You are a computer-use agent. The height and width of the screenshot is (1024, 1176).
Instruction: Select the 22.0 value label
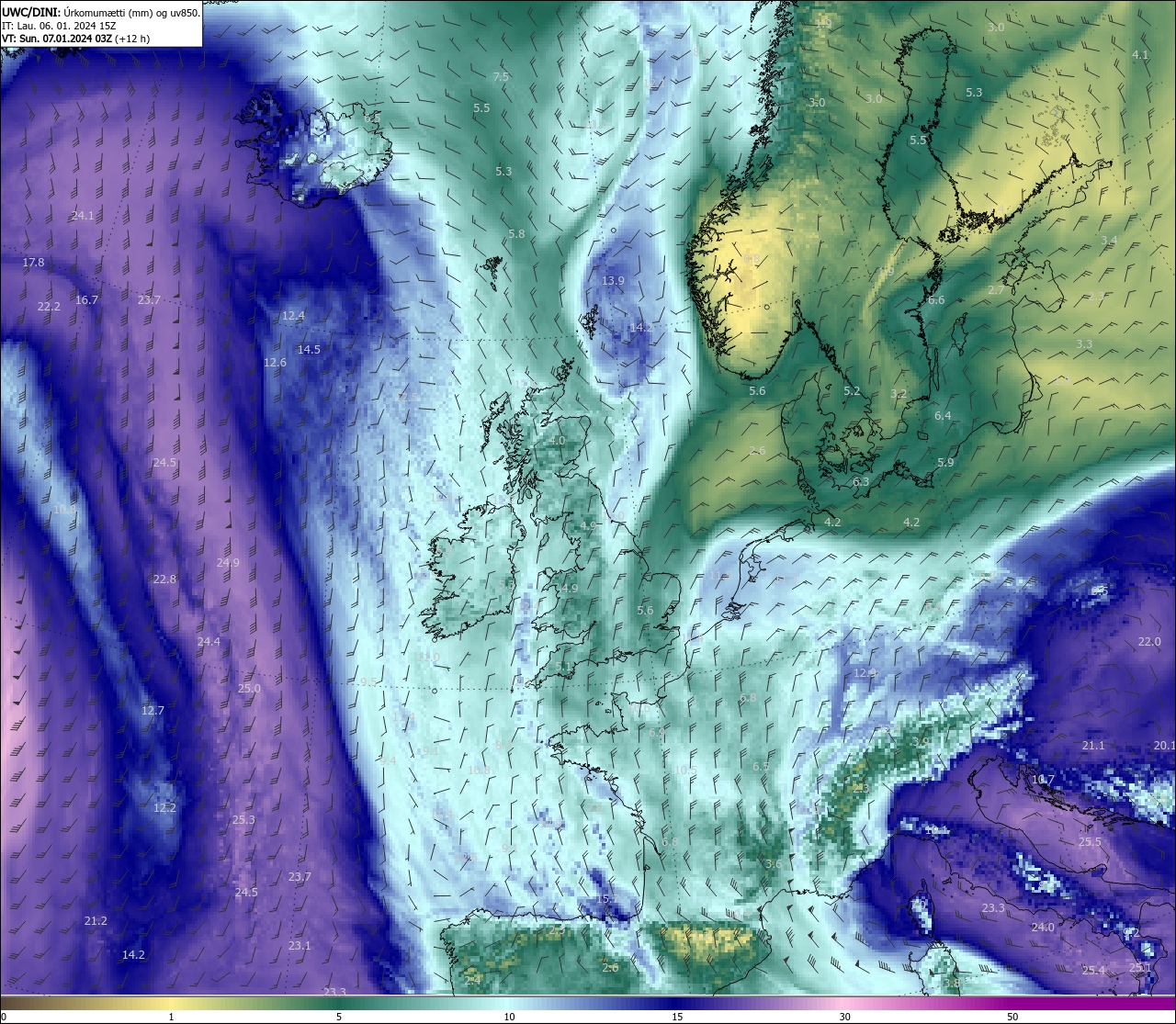tap(1149, 641)
